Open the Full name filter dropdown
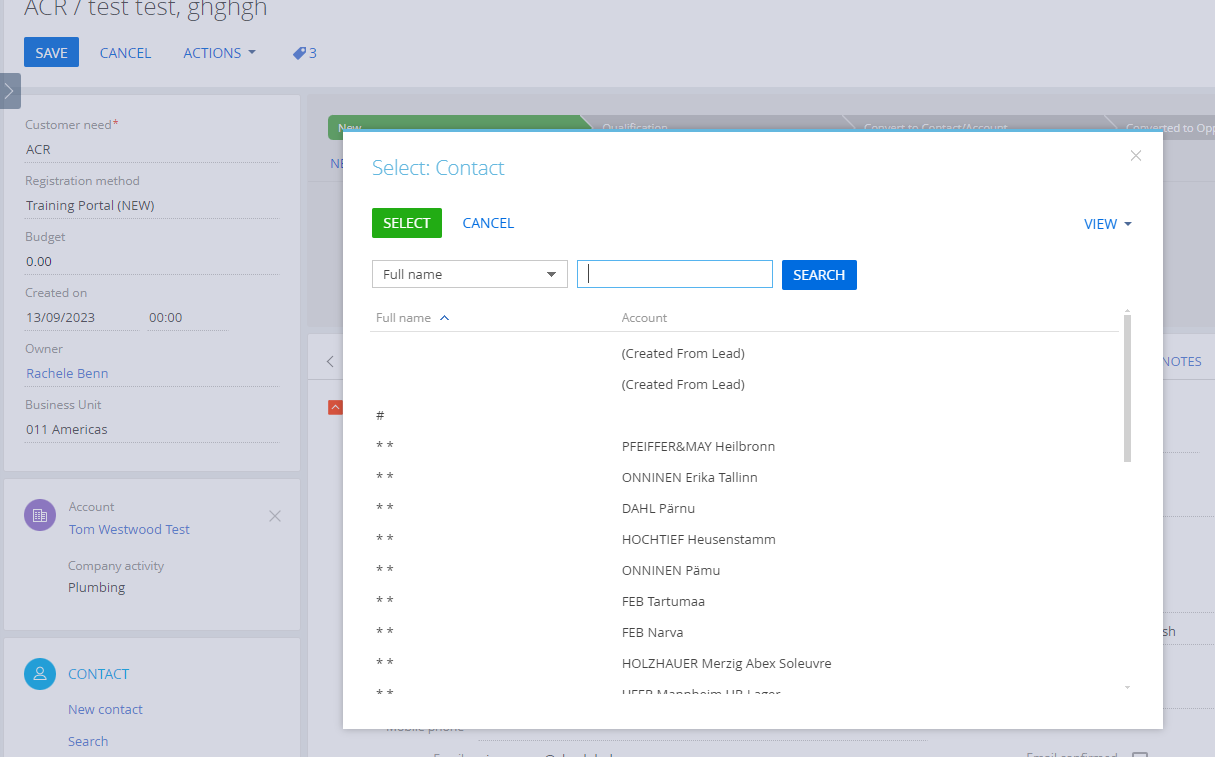 (470, 274)
